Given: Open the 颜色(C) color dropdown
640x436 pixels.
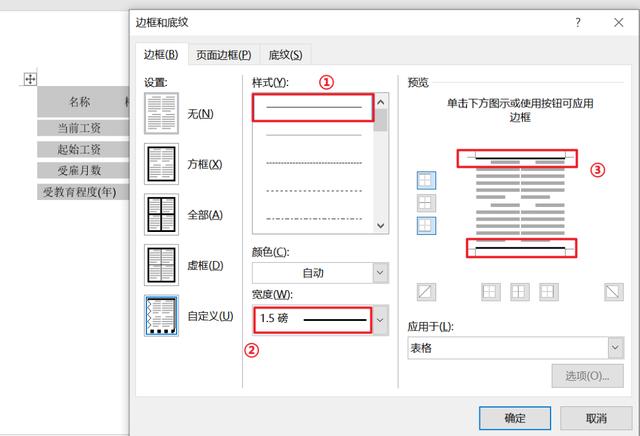Looking at the screenshot, I should click(380, 273).
